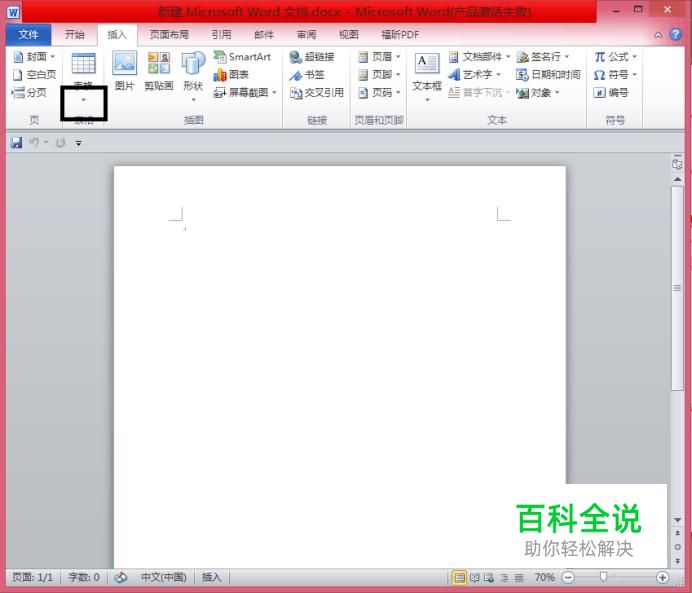
Task: Open Mailings tab (邮件)
Action: [x=264, y=35]
